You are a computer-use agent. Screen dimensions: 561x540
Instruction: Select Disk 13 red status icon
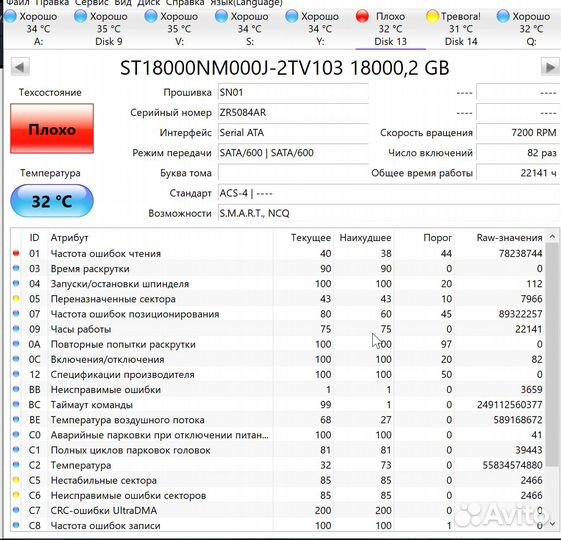click(x=362, y=16)
